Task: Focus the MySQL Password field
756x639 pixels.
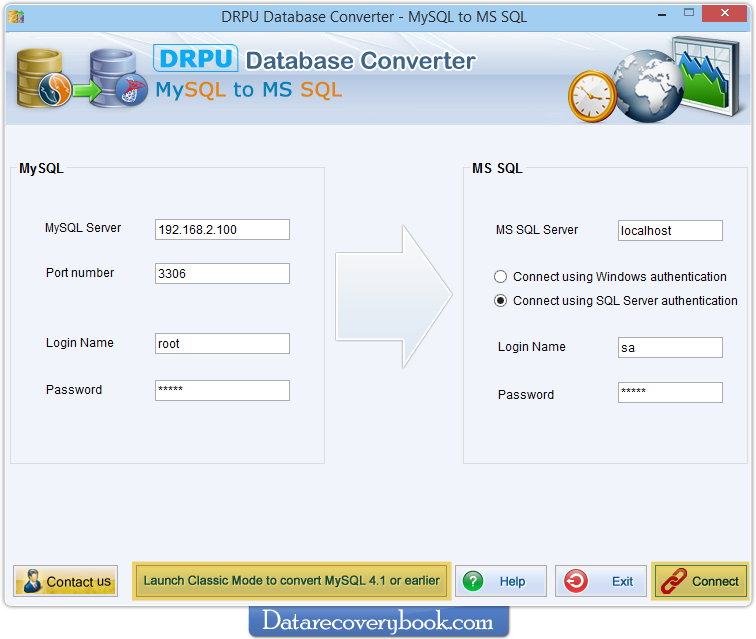Action: 222,390
